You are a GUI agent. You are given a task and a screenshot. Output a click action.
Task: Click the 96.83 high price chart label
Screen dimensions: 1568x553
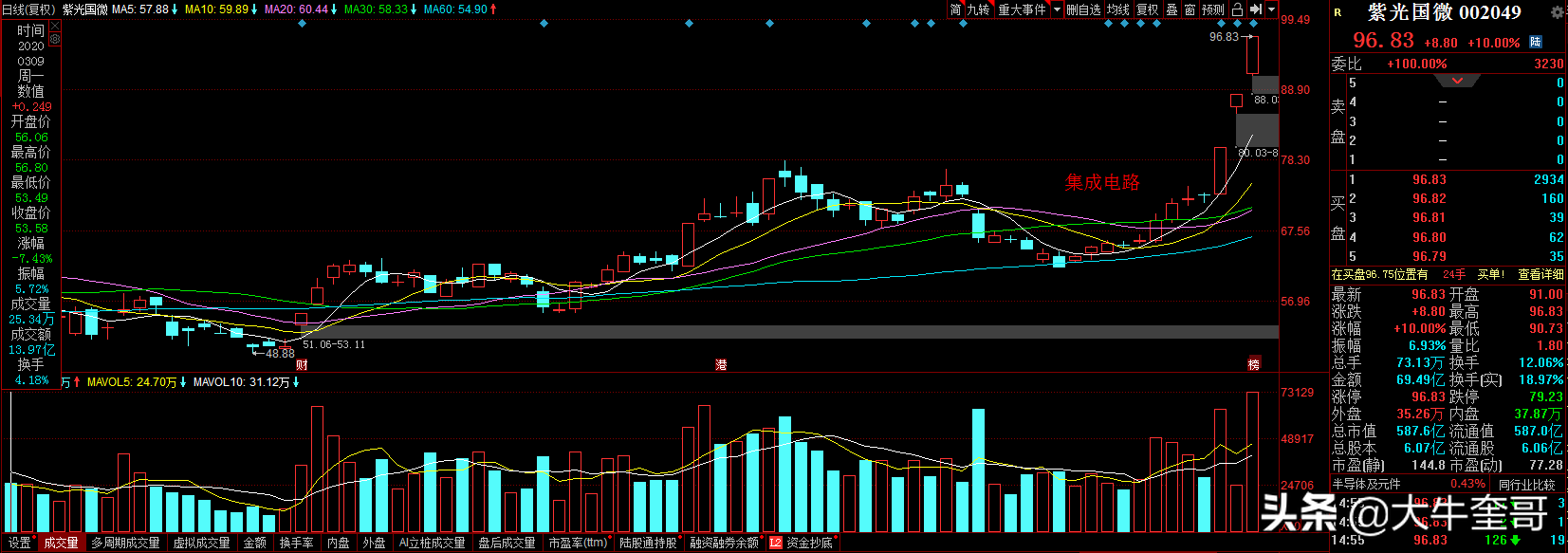tap(1224, 37)
